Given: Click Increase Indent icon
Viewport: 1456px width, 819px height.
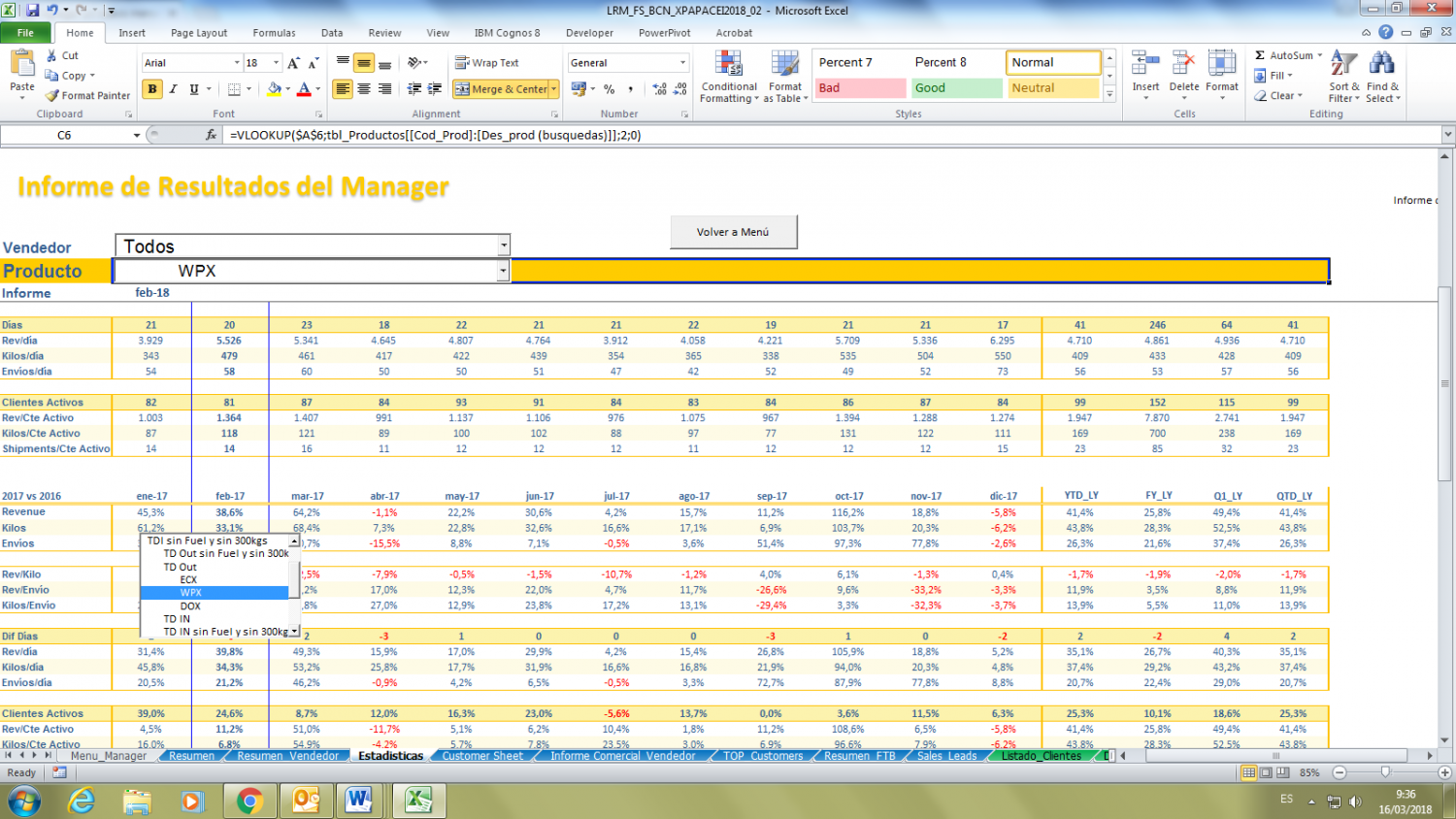Looking at the screenshot, I should point(435,89).
